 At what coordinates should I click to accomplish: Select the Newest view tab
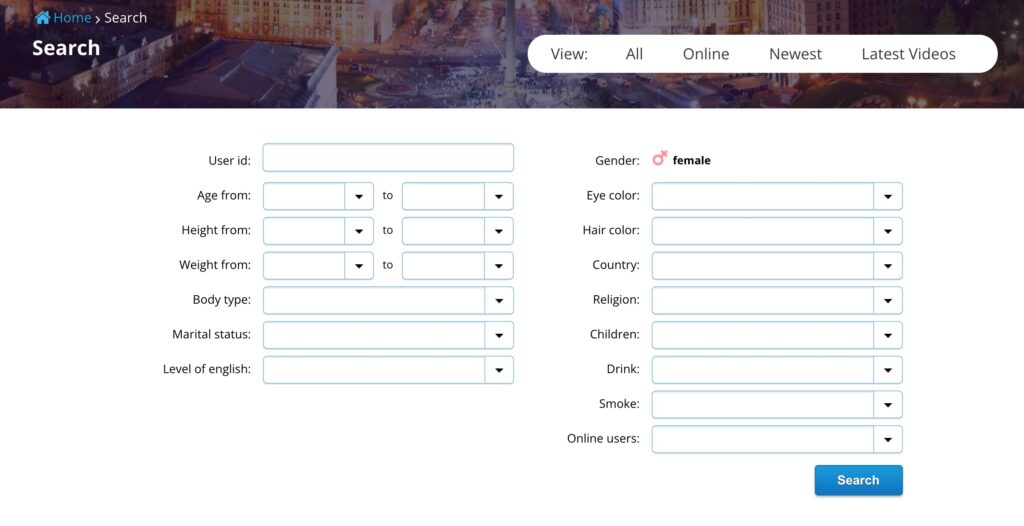point(795,54)
